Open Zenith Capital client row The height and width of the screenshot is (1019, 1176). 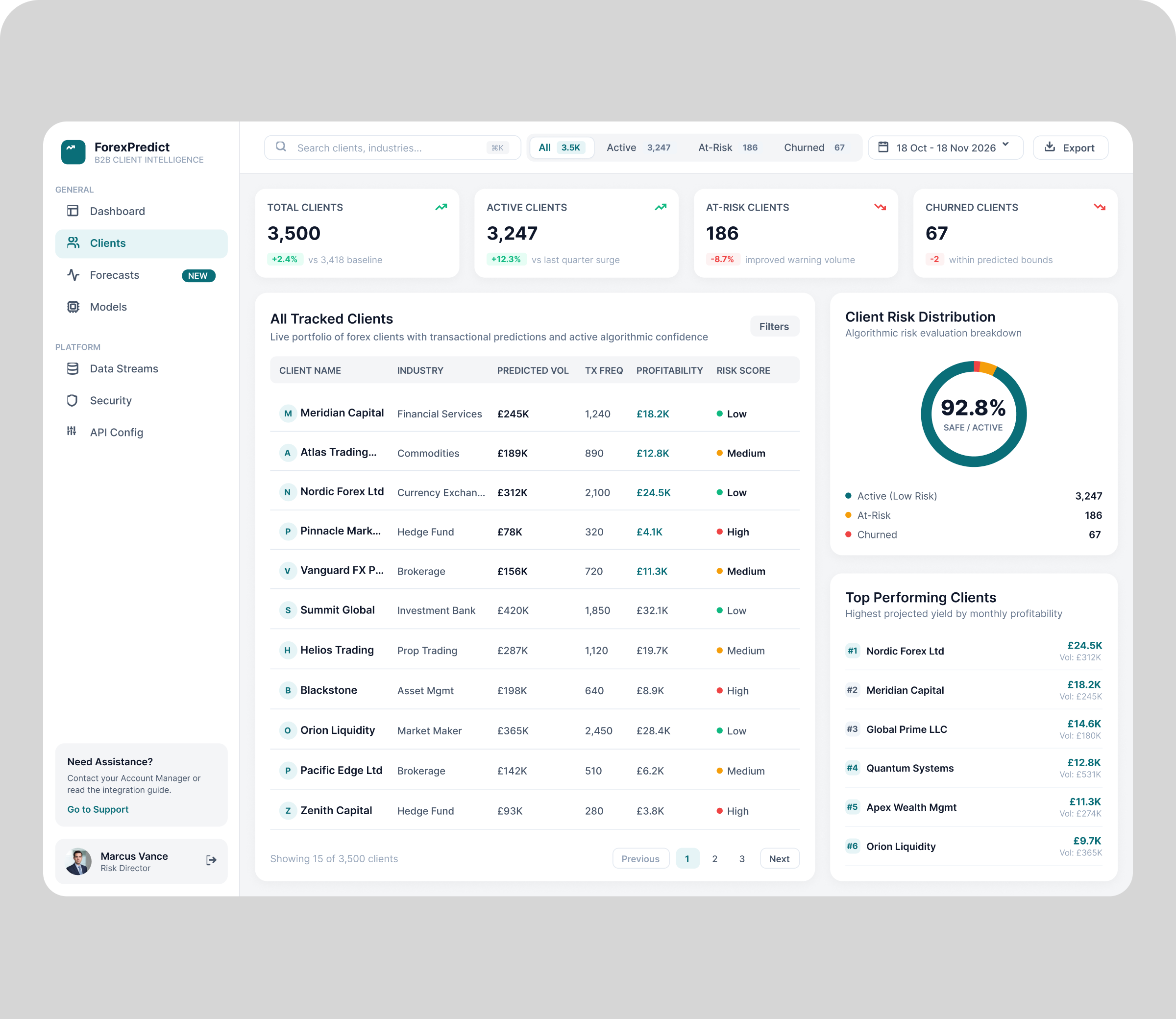click(x=535, y=810)
